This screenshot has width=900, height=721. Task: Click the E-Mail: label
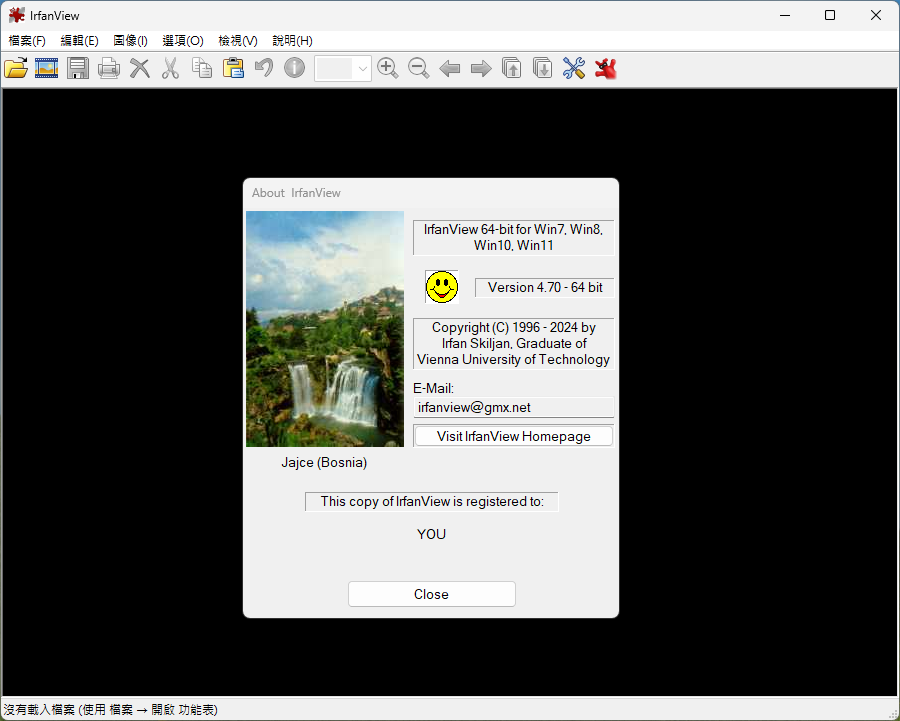[433, 389]
